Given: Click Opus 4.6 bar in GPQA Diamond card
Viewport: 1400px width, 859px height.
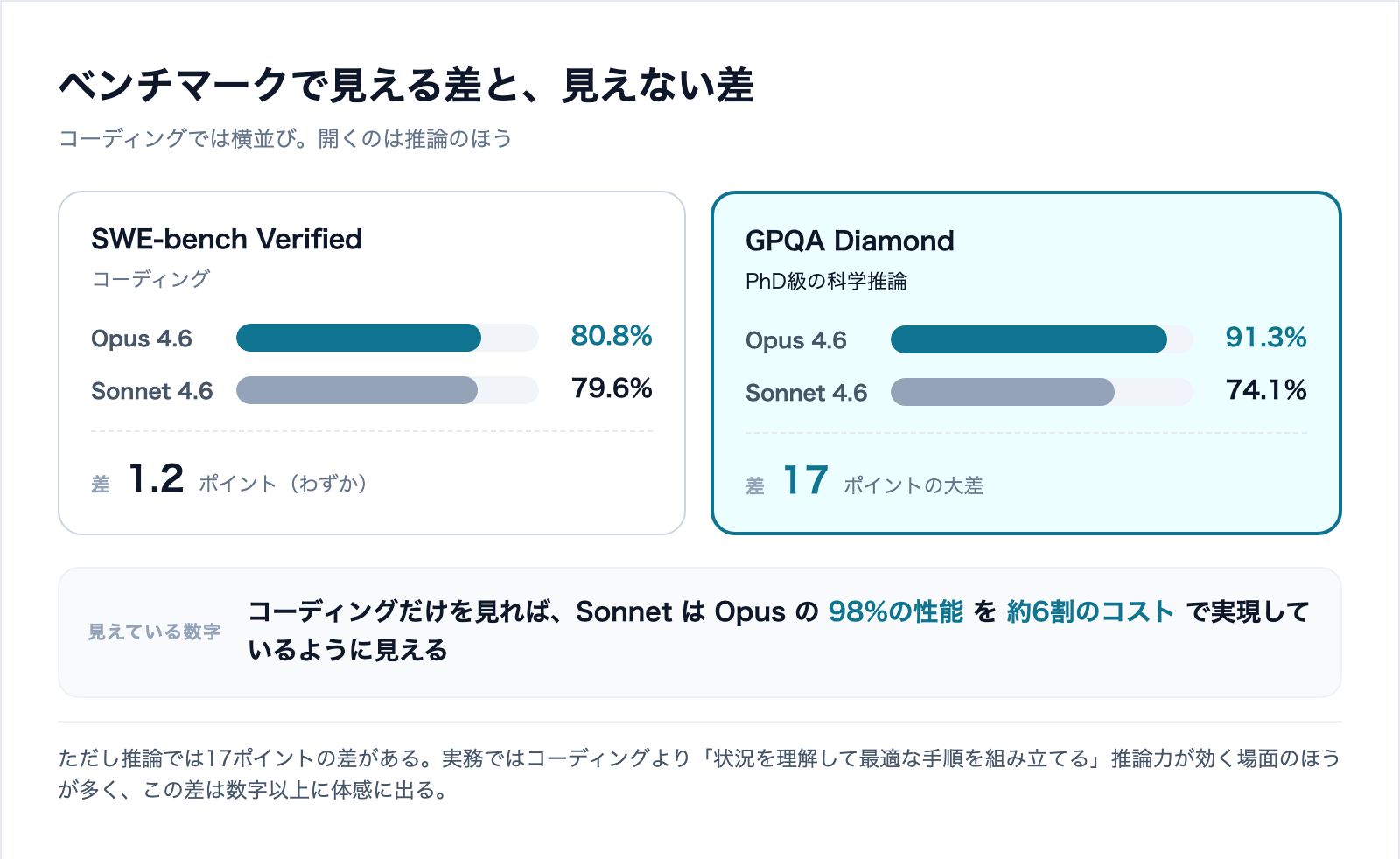Looking at the screenshot, I should [x=1042, y=339].
